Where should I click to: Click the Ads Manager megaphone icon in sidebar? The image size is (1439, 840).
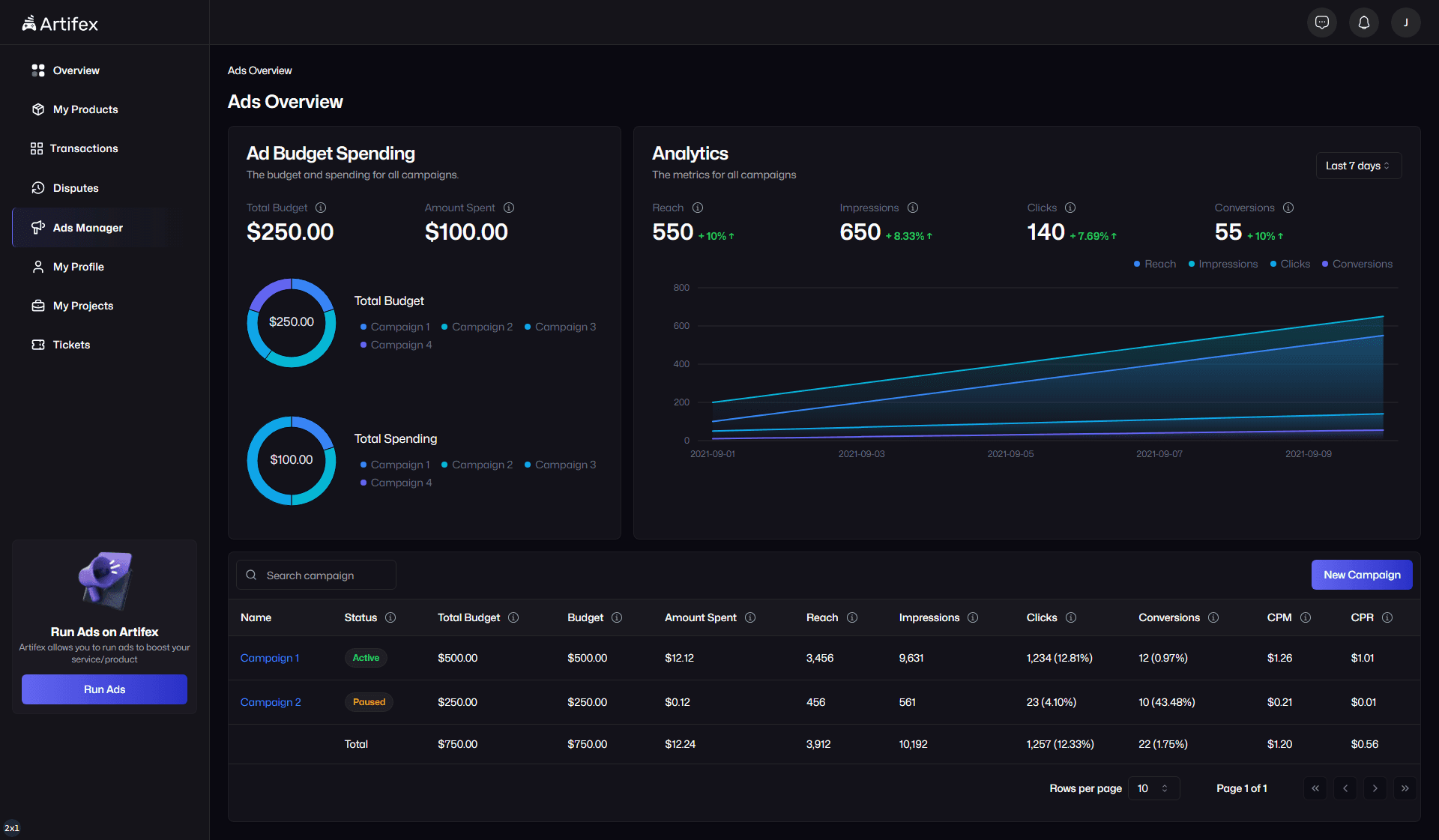(38, 227)
